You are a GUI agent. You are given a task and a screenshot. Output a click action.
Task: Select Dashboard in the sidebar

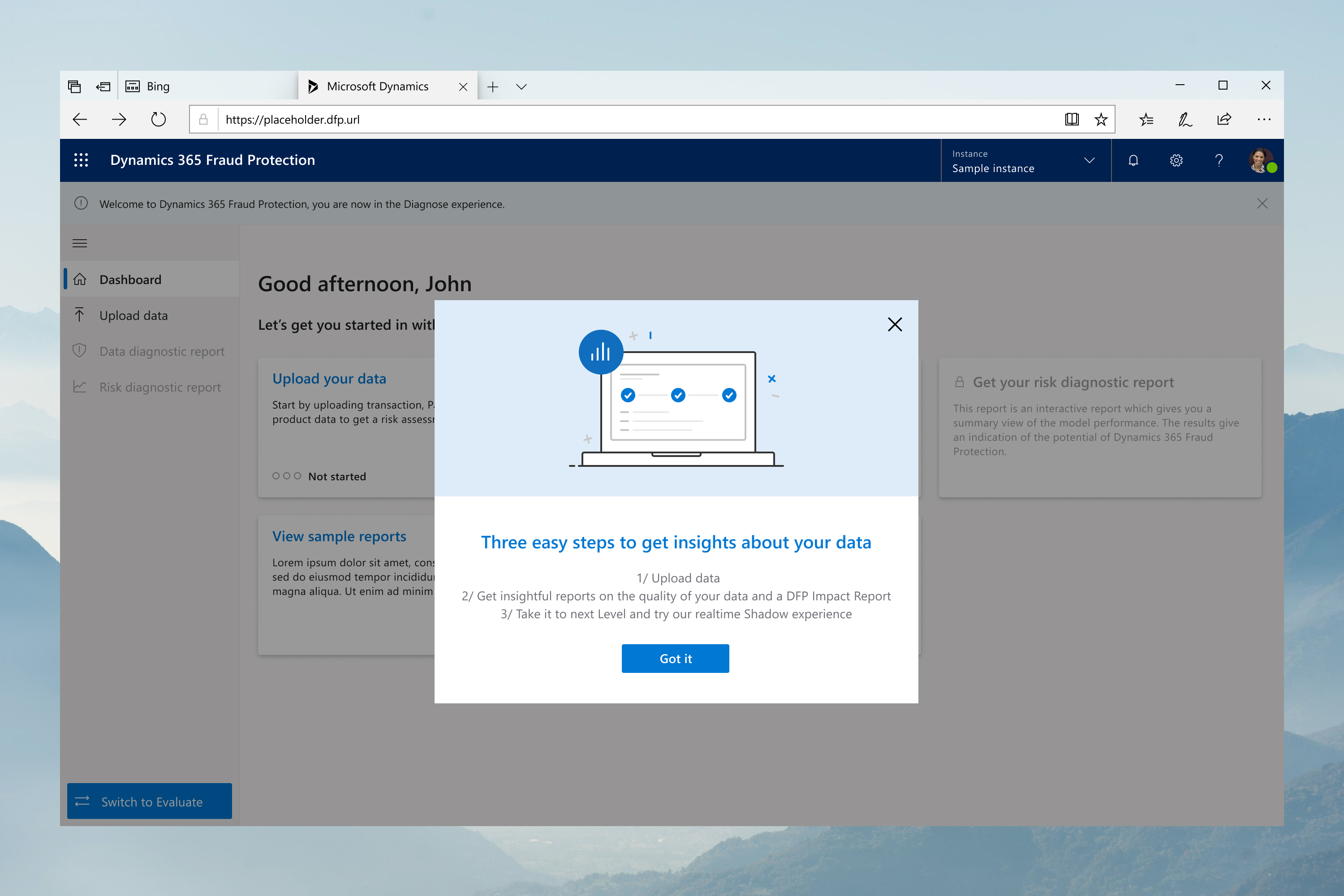150,280
